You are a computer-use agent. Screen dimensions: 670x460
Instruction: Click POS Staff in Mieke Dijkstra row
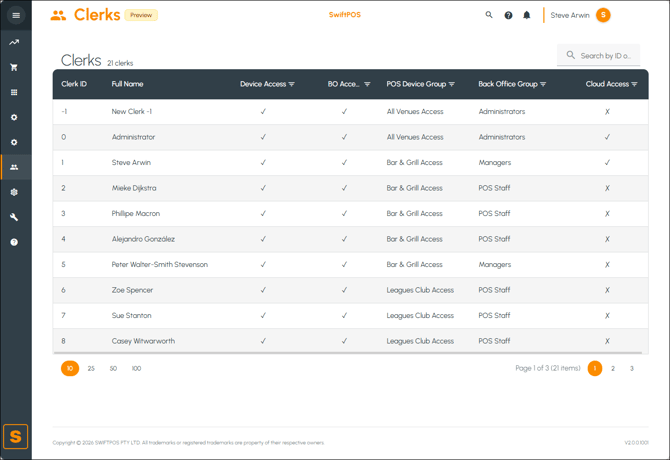[x=494, y=188]
